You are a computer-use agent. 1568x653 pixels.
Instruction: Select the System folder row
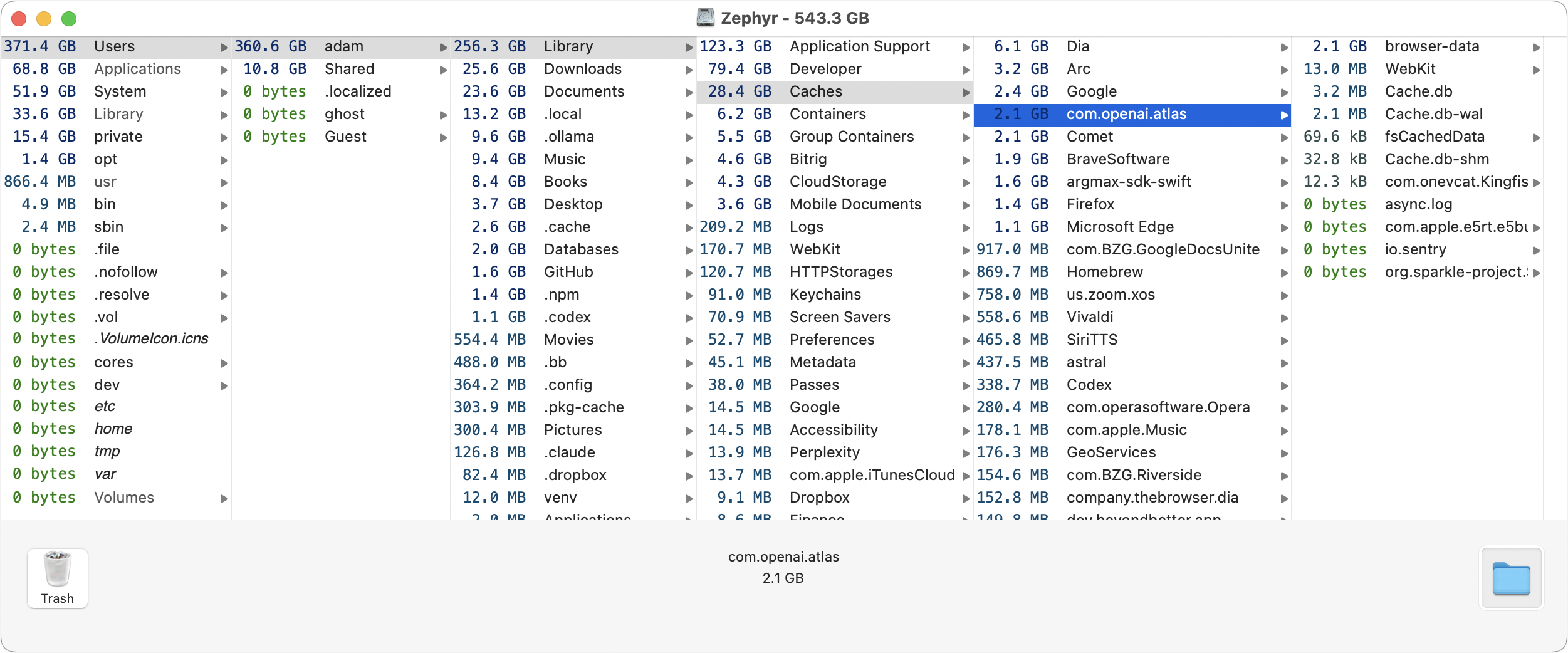pos(116,91)
